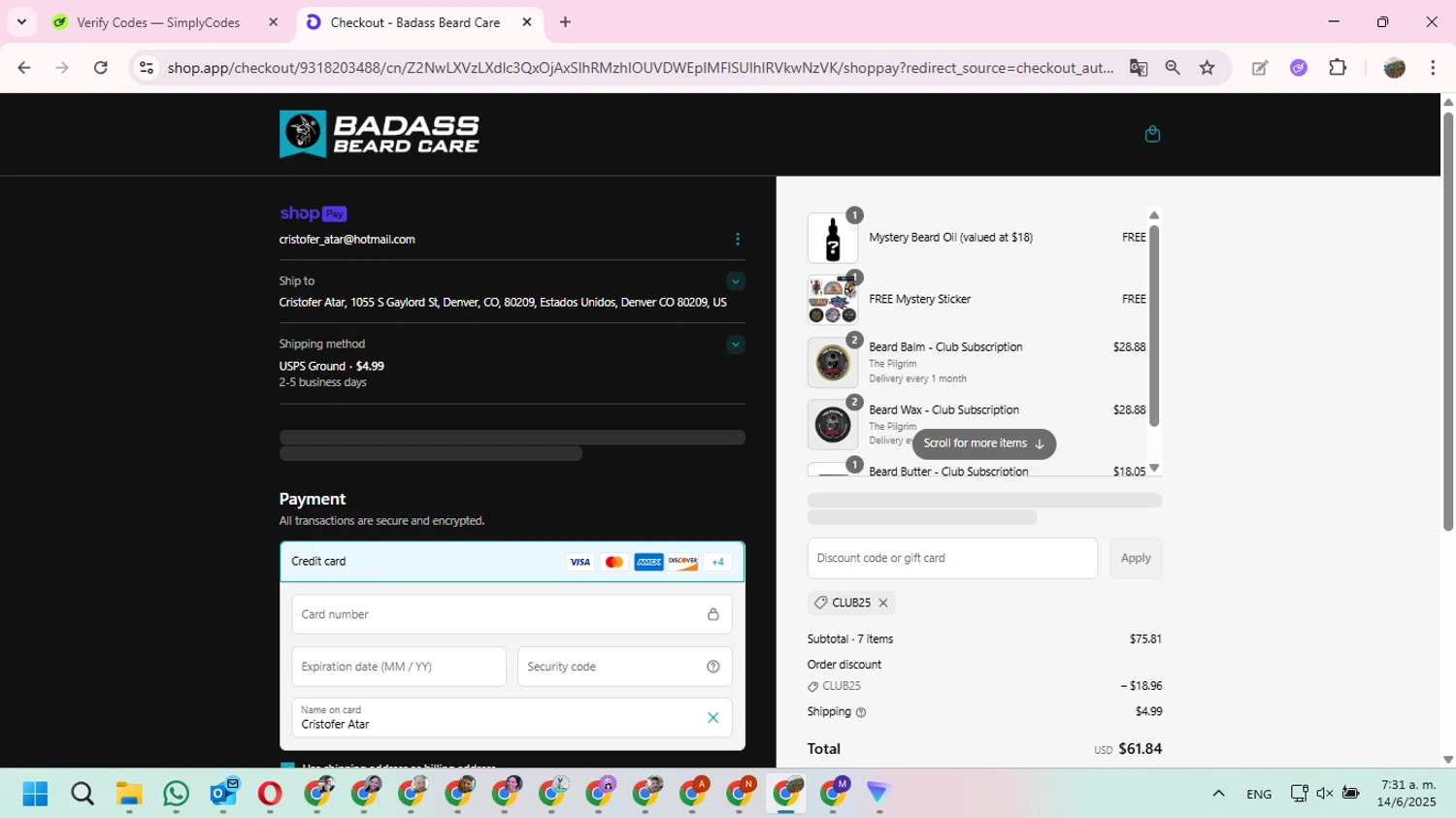Close the Checkout - Badass Beard Care tab
Screen dimensions: 1456x818
527,22
